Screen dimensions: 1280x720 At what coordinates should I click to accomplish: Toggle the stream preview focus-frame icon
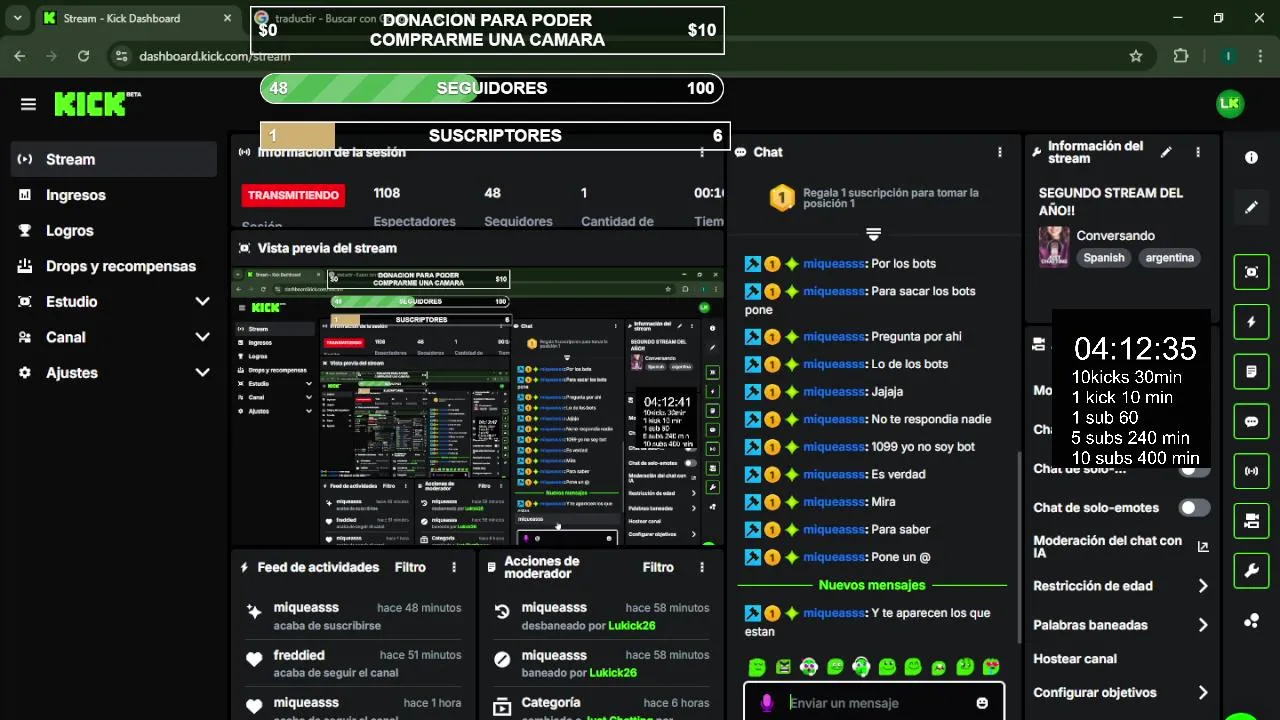click(1251, 272)
